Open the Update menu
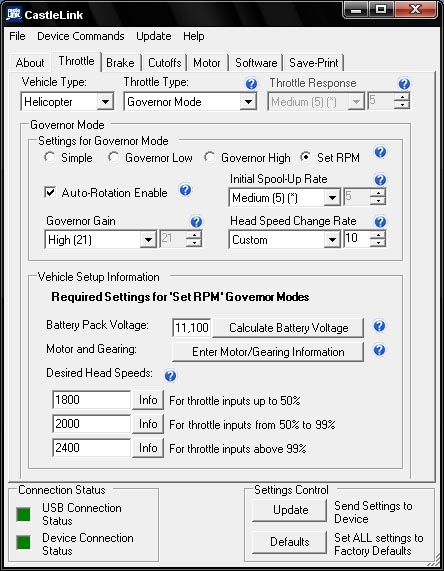Viewport: 444px width, 571px height. (154, 36)
